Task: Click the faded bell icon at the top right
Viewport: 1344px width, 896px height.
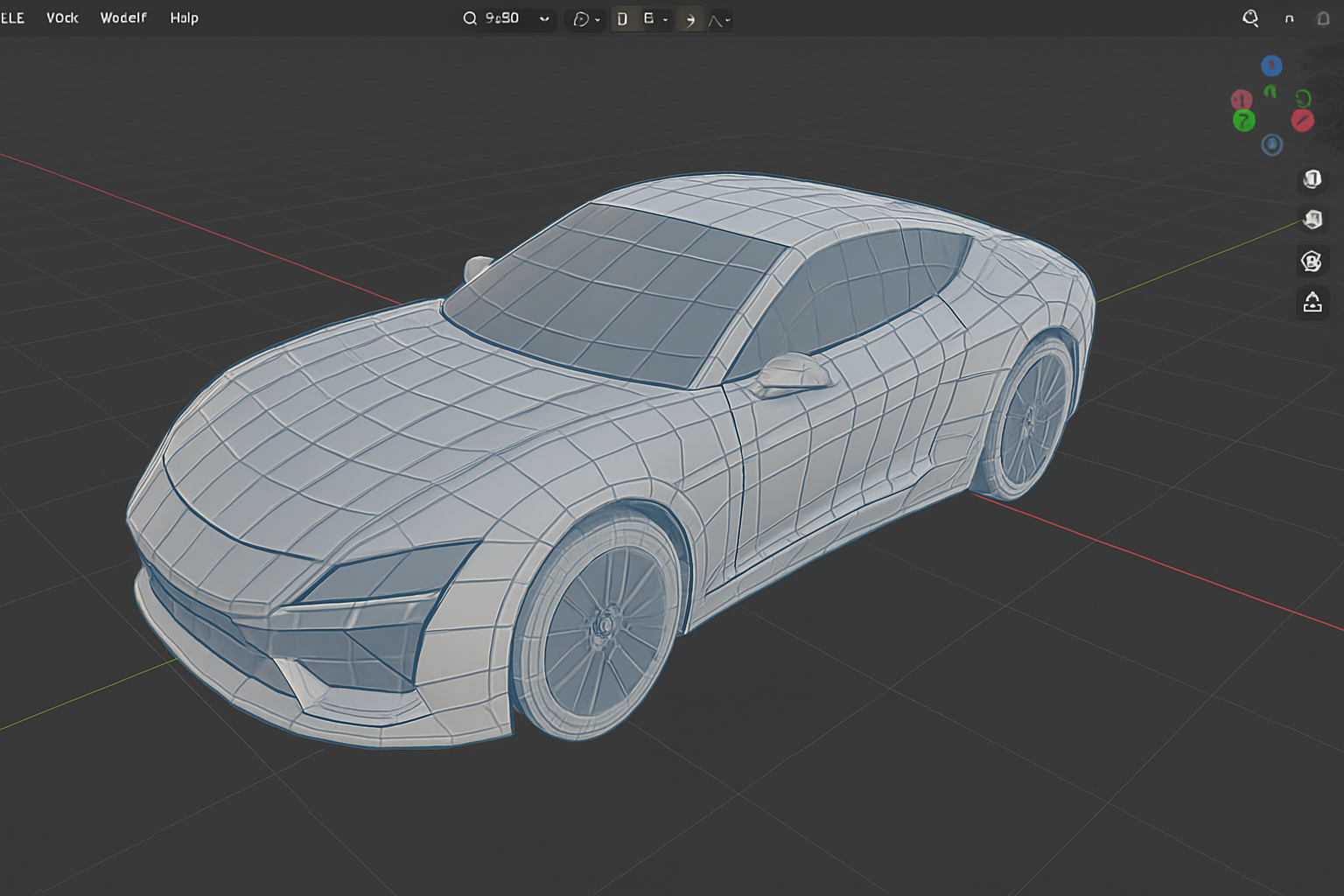Action: [x=1323, y=18]
